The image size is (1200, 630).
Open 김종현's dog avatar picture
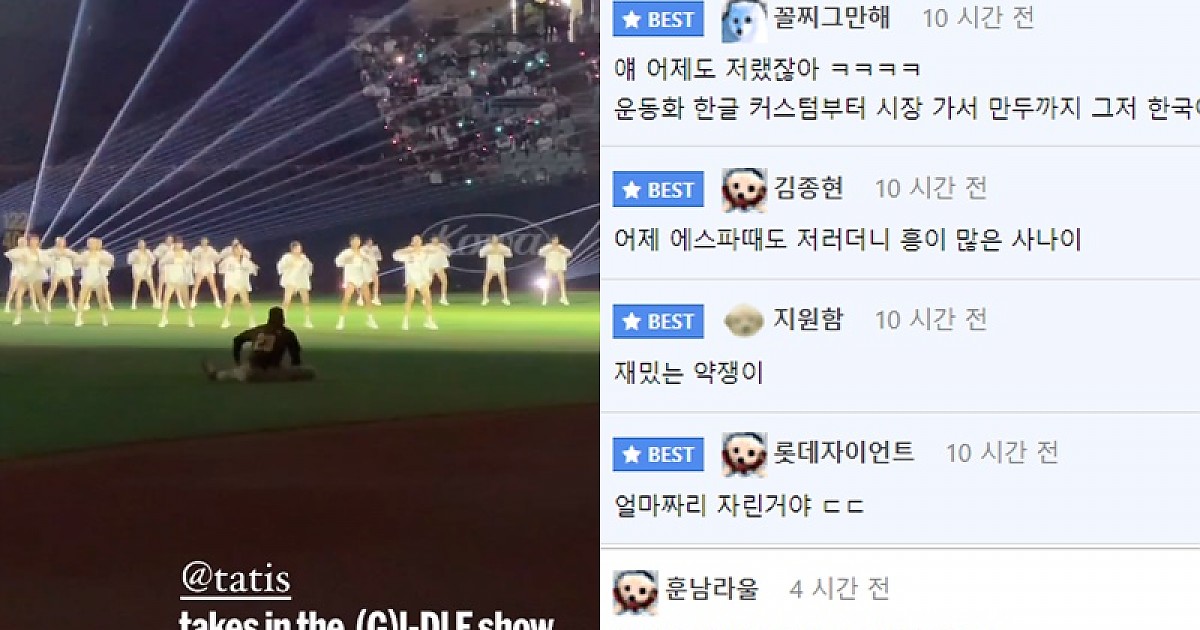tap(744, 190)
